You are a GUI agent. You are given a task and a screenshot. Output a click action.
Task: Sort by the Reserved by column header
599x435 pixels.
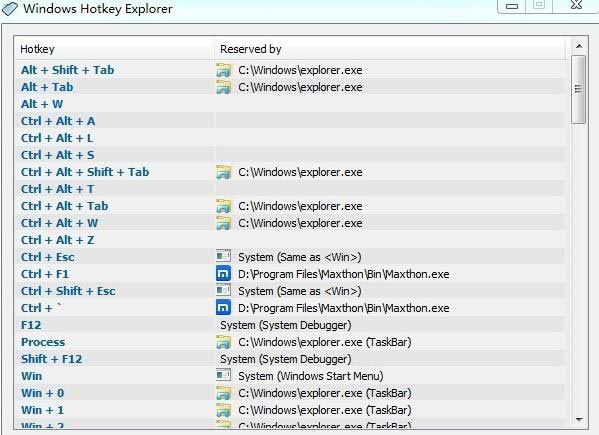(x=390, y=49)
